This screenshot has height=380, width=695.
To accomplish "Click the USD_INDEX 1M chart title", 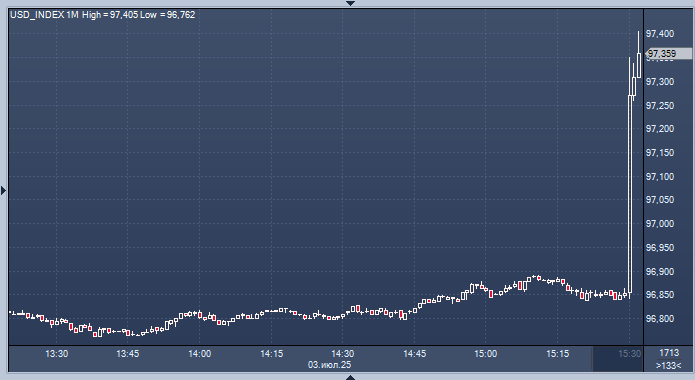I will (44, 15).
